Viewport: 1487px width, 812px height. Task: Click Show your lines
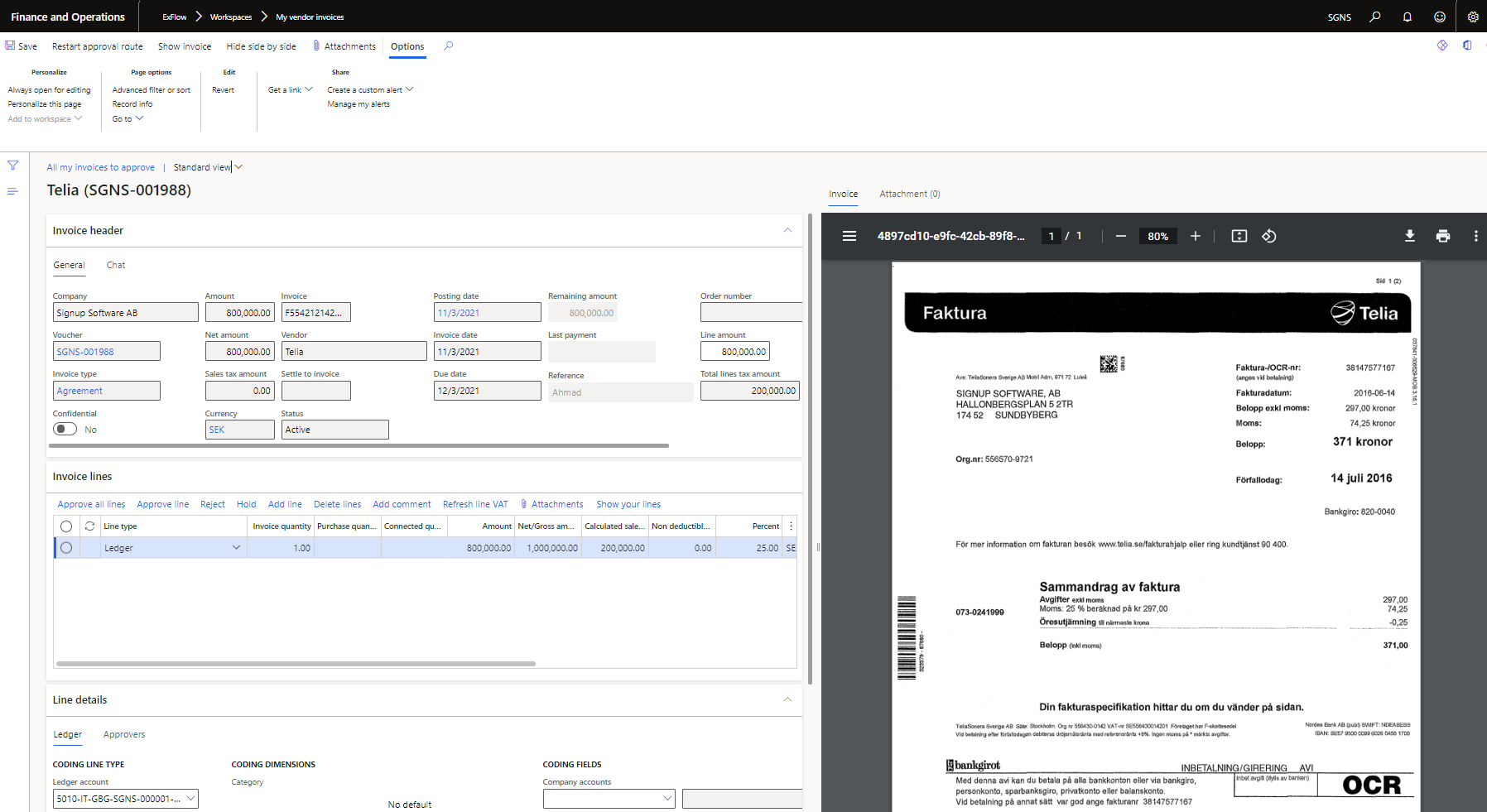tap(628, 504)
